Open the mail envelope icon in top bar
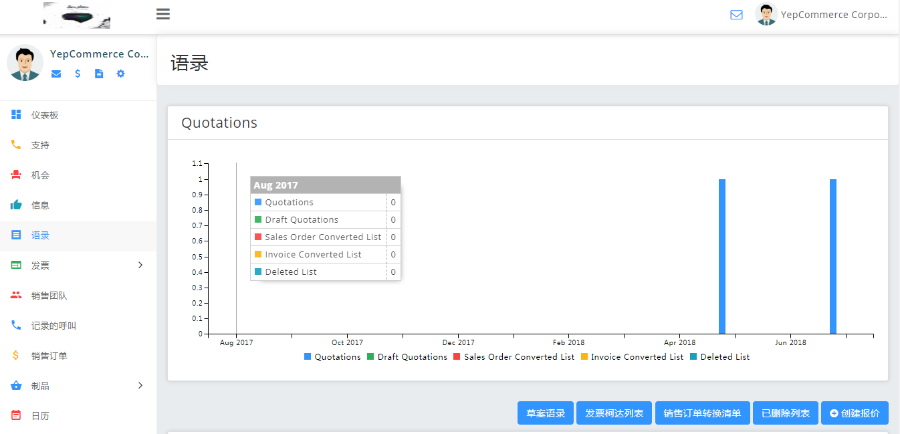The height and width of the screenshot is (434, 900). 737,15
